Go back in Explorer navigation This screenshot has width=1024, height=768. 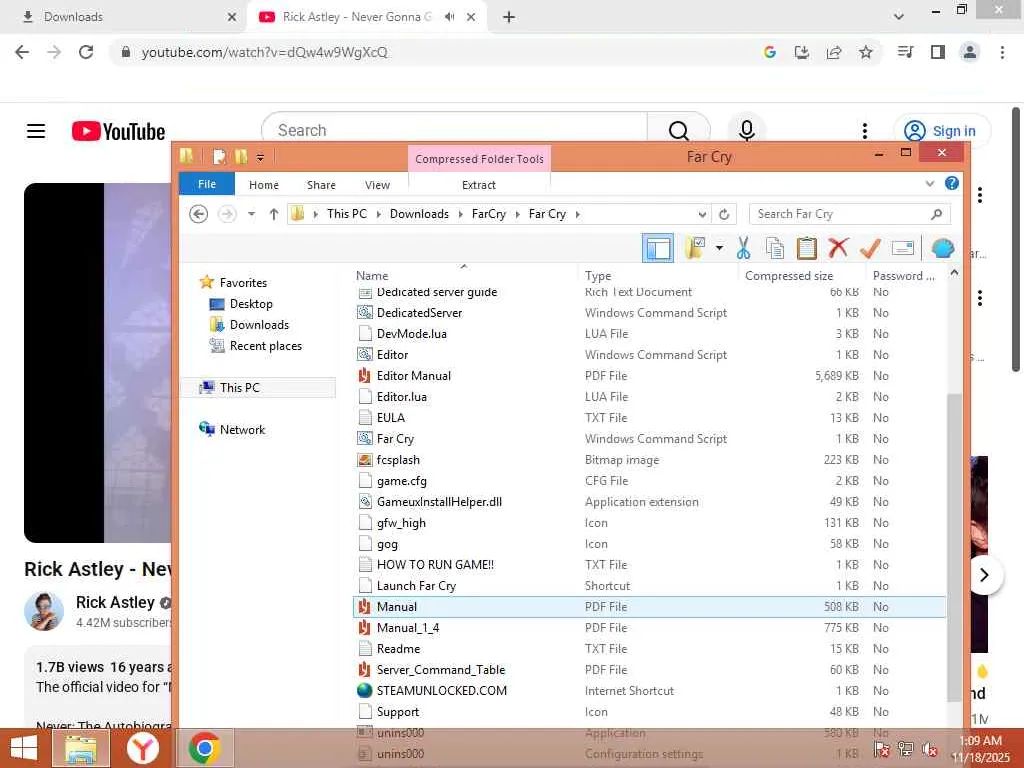click(x=199, y=214)
